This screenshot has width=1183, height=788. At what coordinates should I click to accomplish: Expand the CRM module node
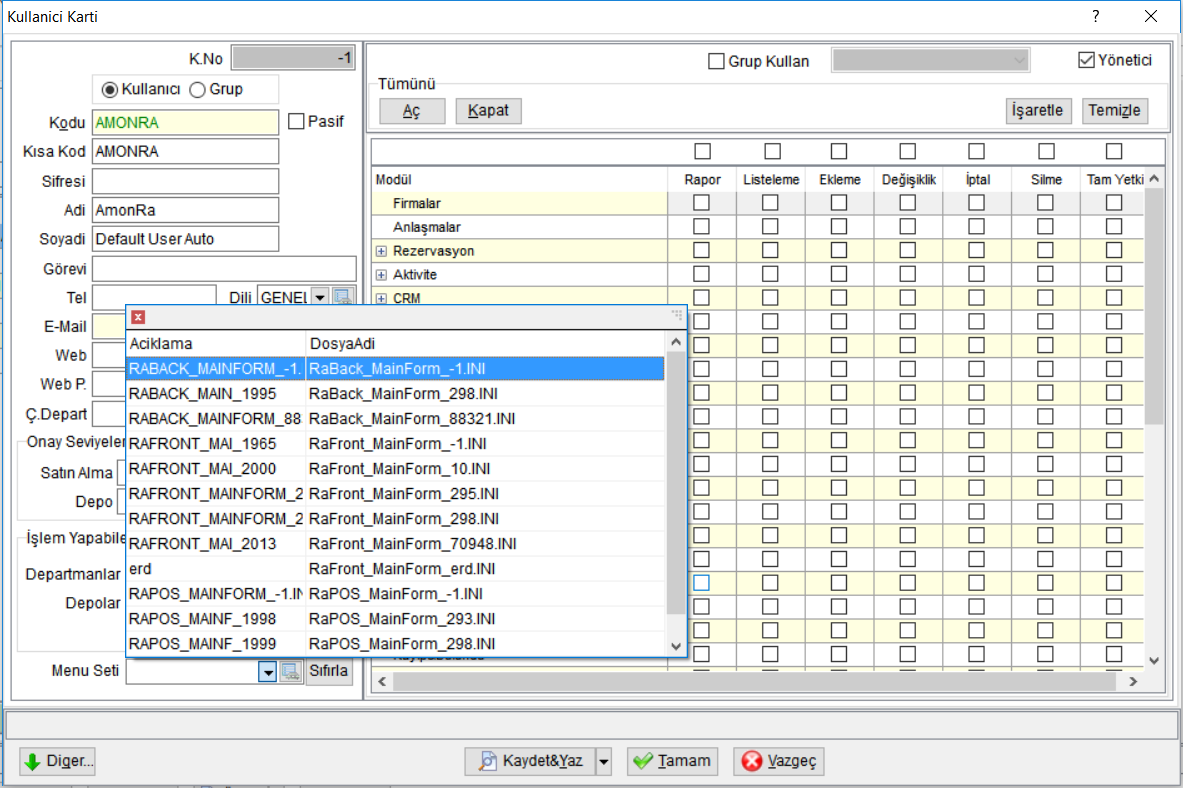pos(382,299)
